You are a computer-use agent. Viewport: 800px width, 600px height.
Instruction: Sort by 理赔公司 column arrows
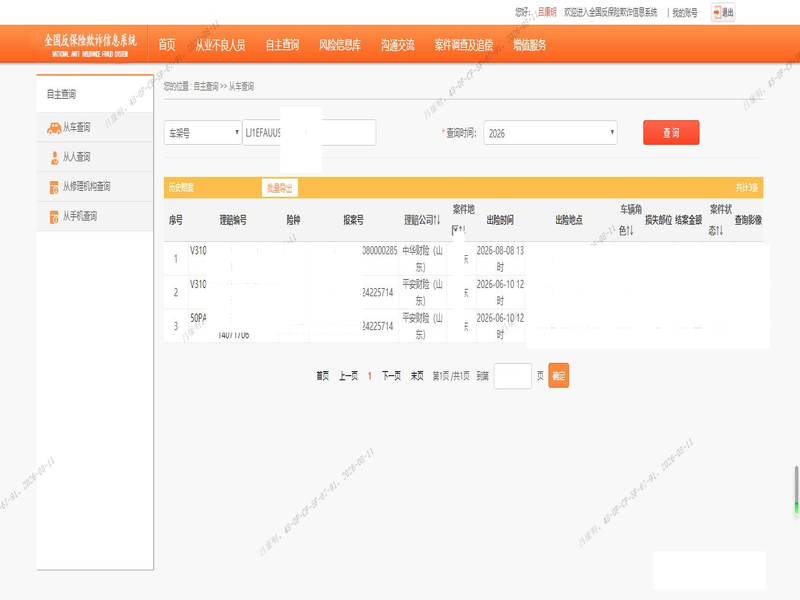pos(437,220)
